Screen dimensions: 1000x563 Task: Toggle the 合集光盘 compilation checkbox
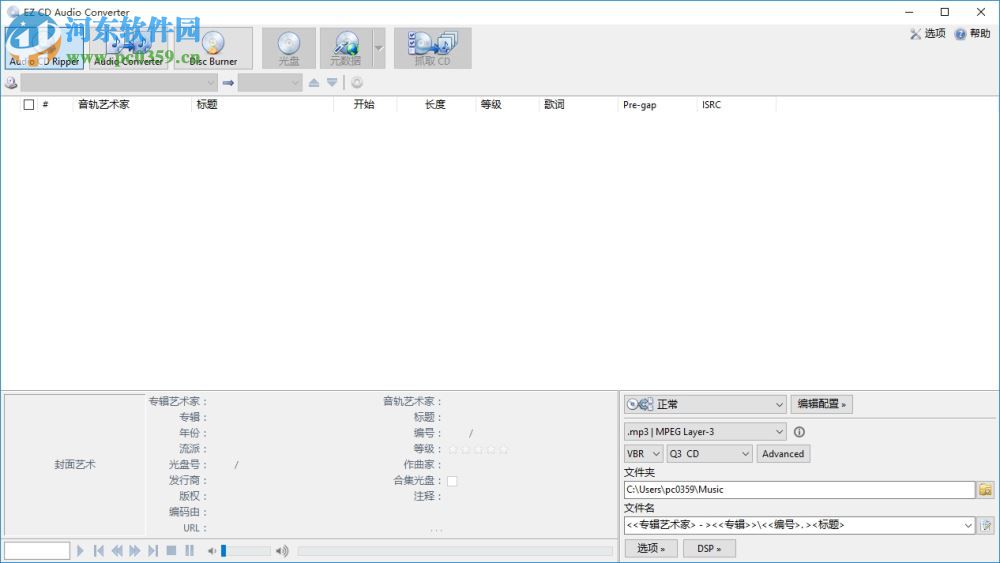point(452,481)
